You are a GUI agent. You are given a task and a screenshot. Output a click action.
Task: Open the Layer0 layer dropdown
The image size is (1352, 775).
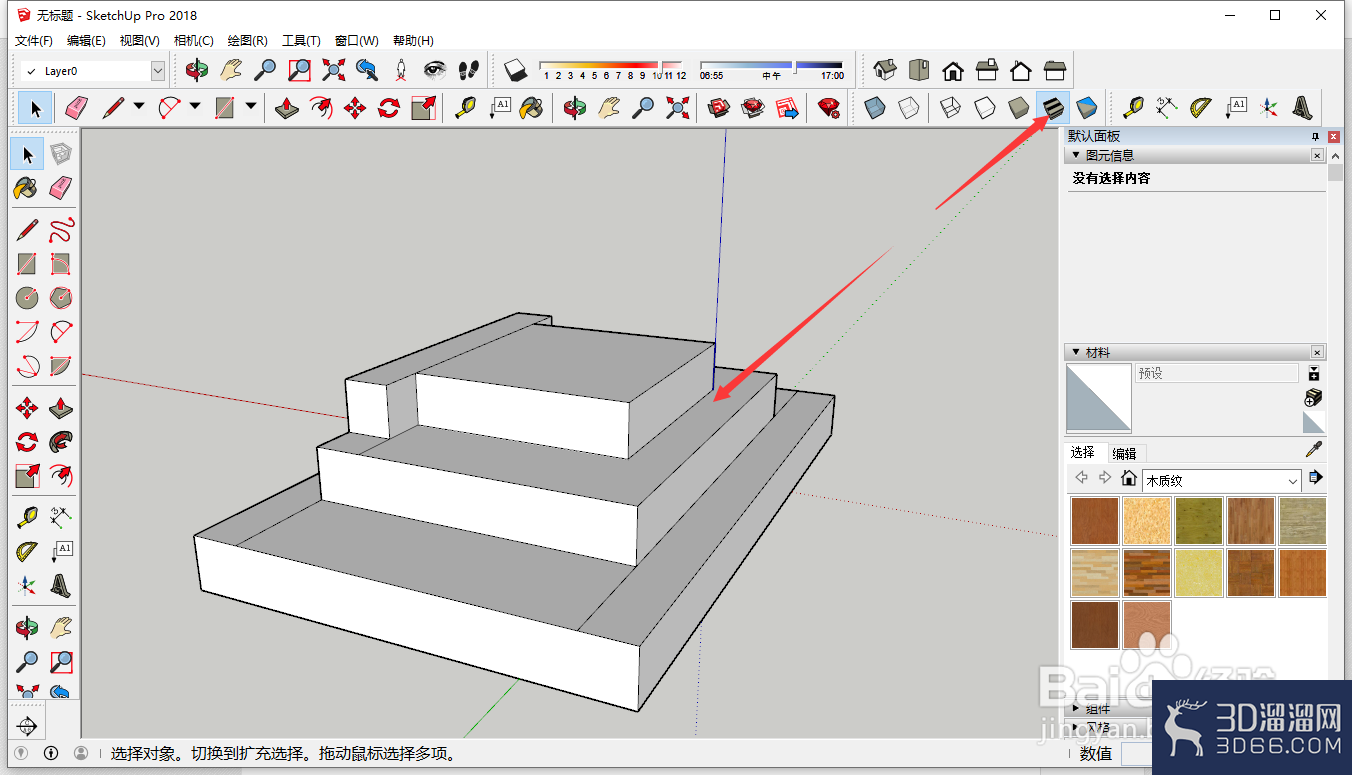(157, 71)
